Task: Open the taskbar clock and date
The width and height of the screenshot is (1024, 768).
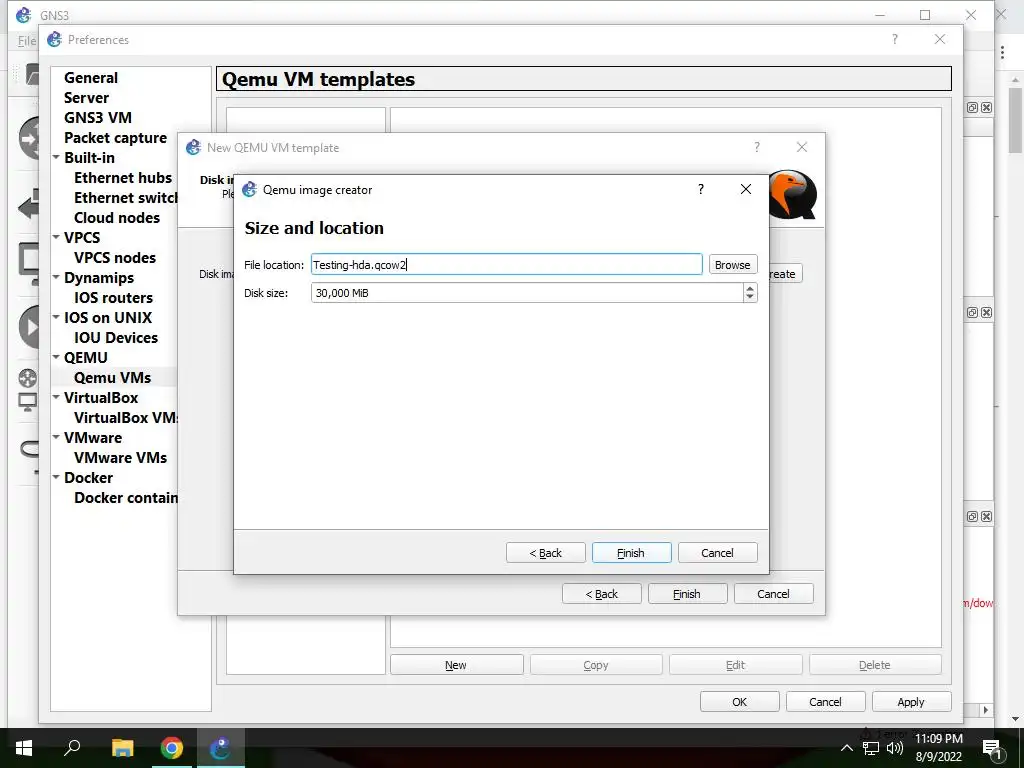Action: click(x=938, y=748)
